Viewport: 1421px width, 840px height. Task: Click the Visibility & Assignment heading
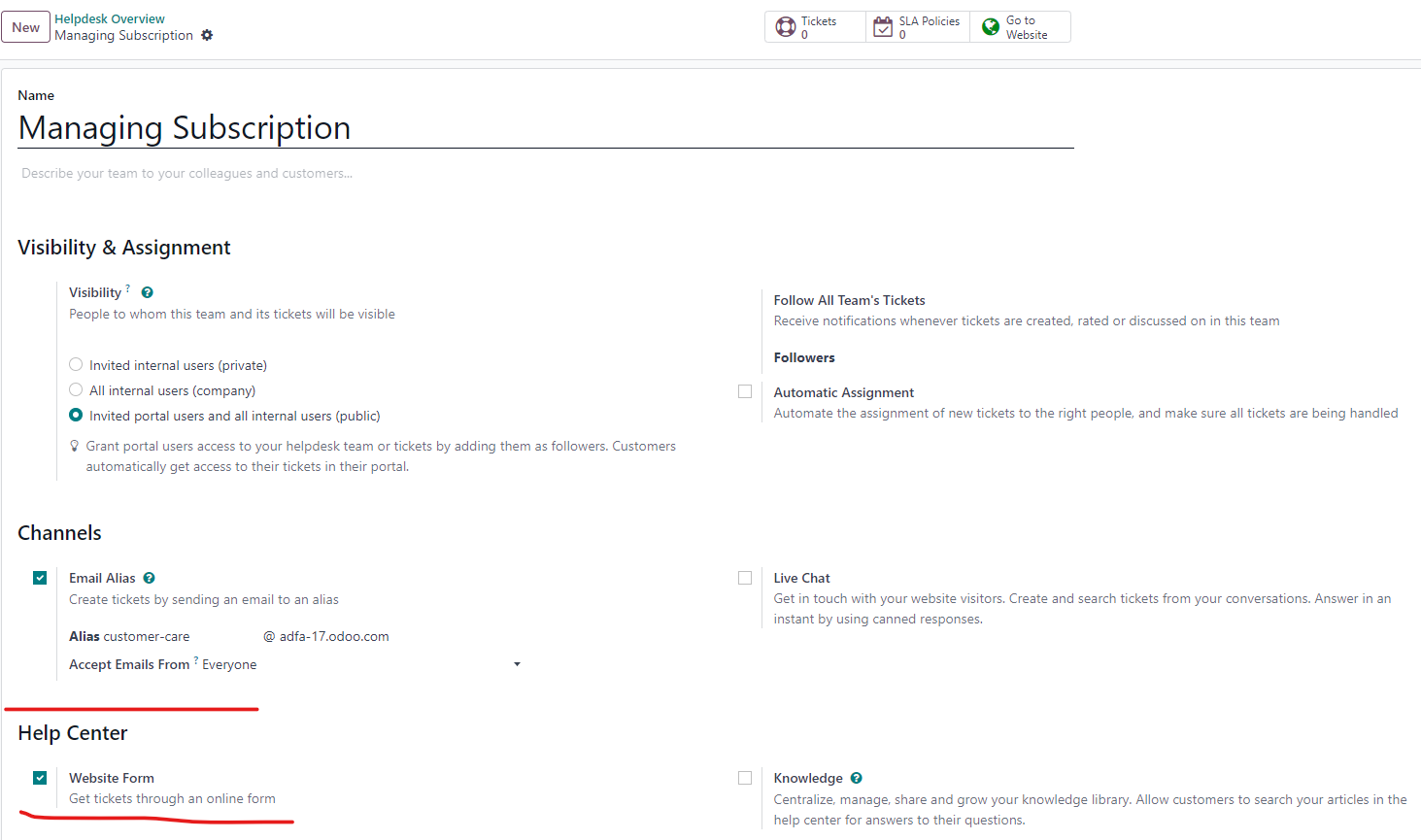tap(124, 248)
